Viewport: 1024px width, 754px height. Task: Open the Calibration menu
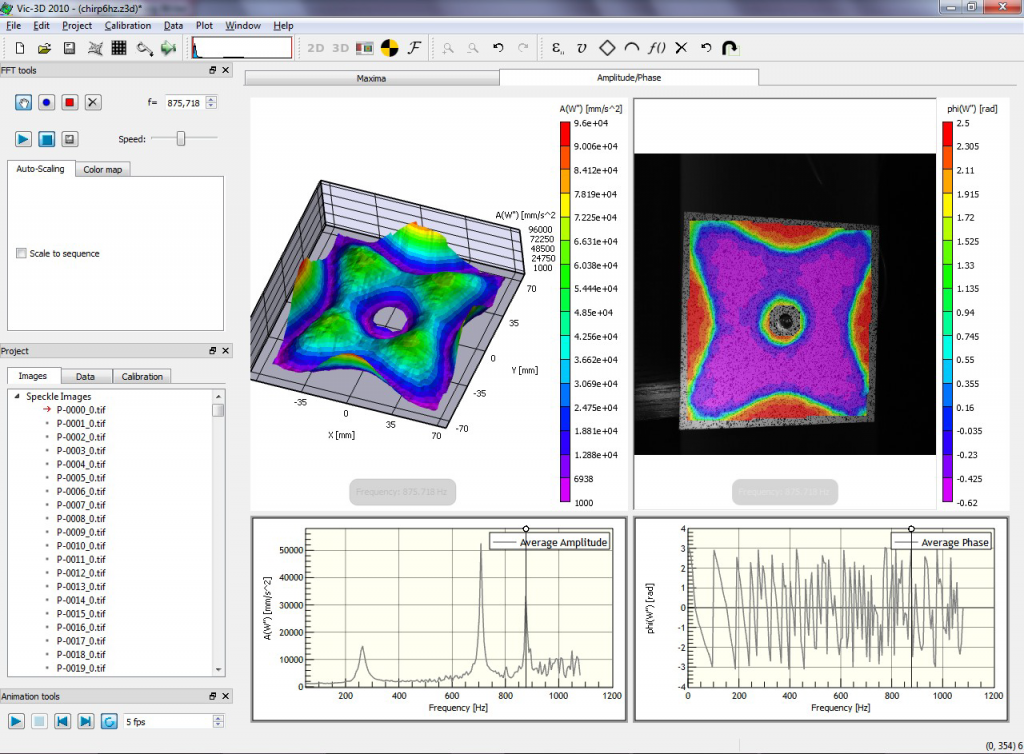[x=127, y=25]
